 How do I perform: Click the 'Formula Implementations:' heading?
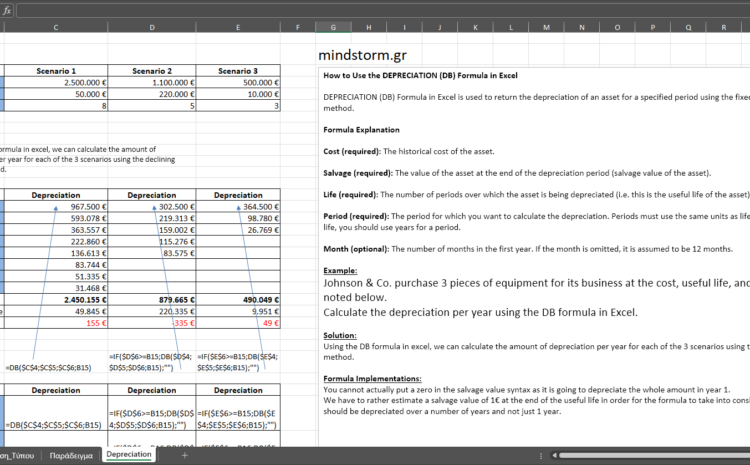pyautogui.click(x=372, y=378)
